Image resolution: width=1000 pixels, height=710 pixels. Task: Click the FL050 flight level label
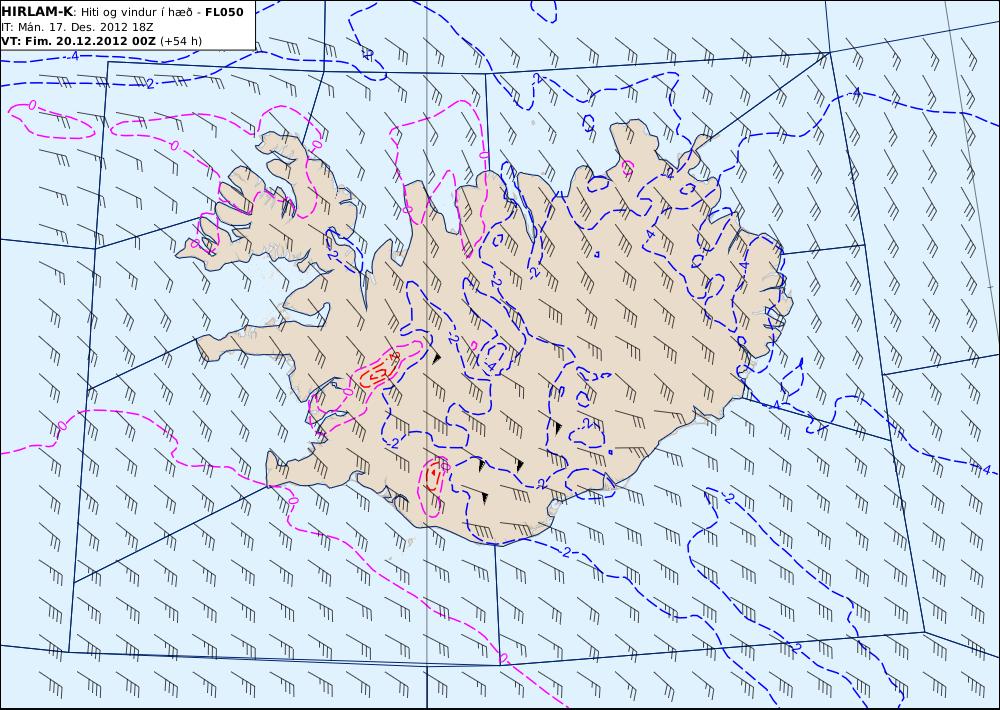coord(224,12)
